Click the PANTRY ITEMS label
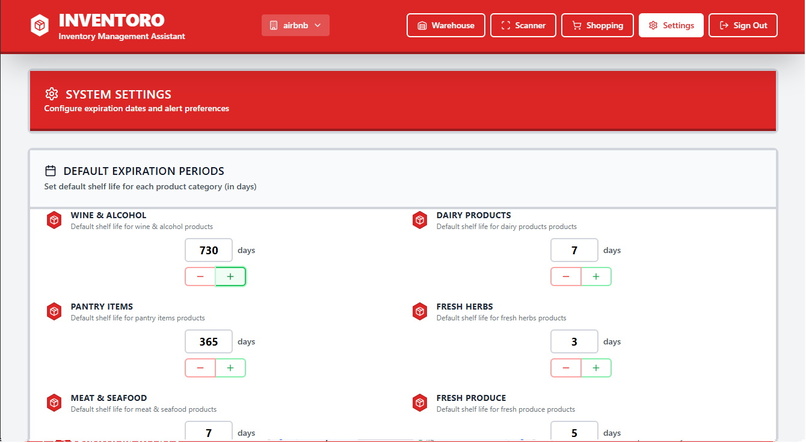 click(102, 307)
